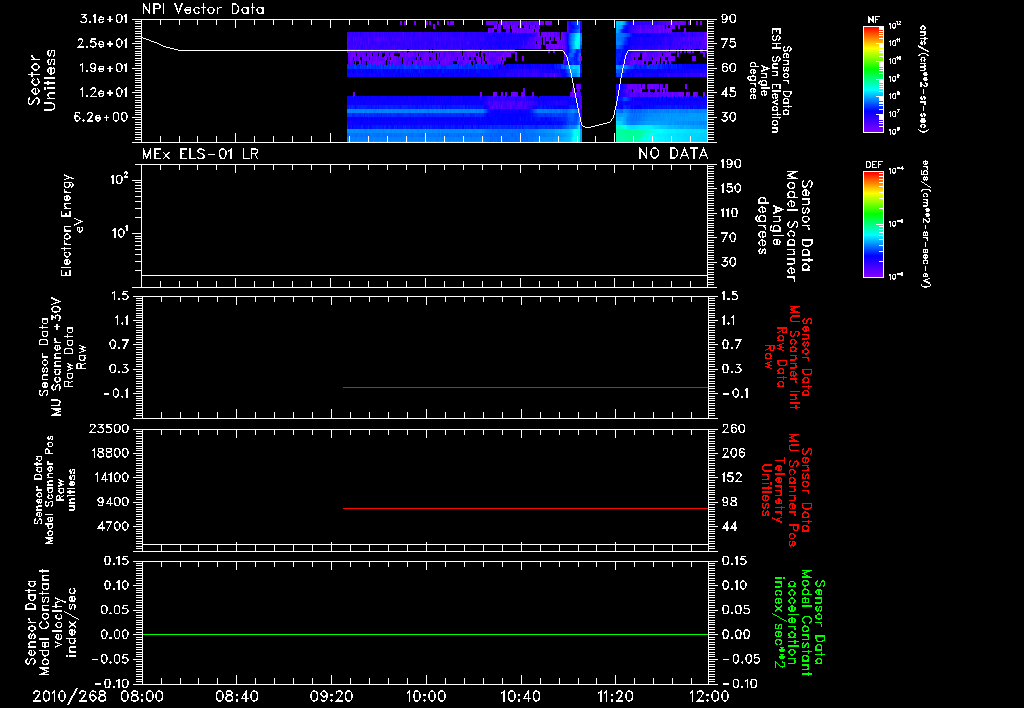Click the '23500' scanner position axis value
The width and height of the screenshot is (1024, 708).
pyautogui.click(x=109, y=429)
